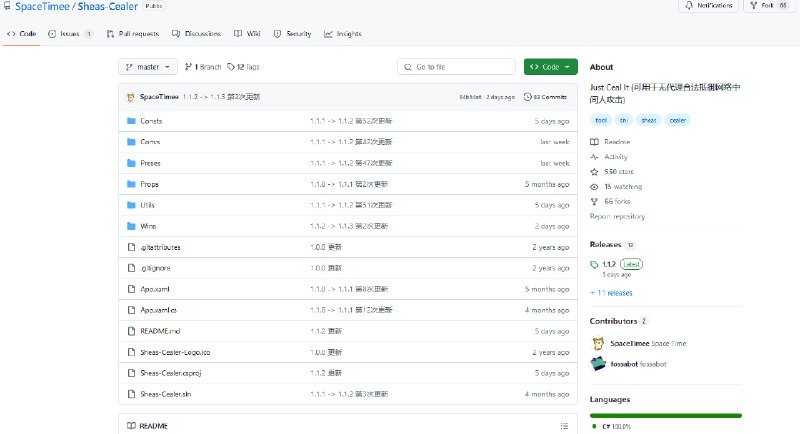Image resolution: width=800 pixels, height=434 pixels.
Task: Open the .gitattributes file
Action: (161, 247)
